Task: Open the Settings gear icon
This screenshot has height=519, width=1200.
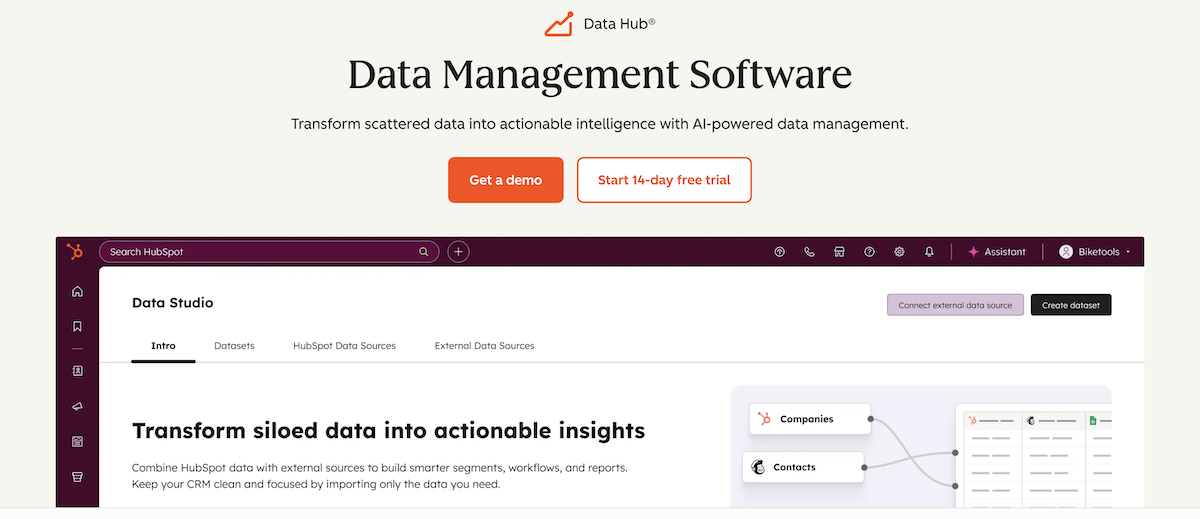Action: [x=899, y=252]
